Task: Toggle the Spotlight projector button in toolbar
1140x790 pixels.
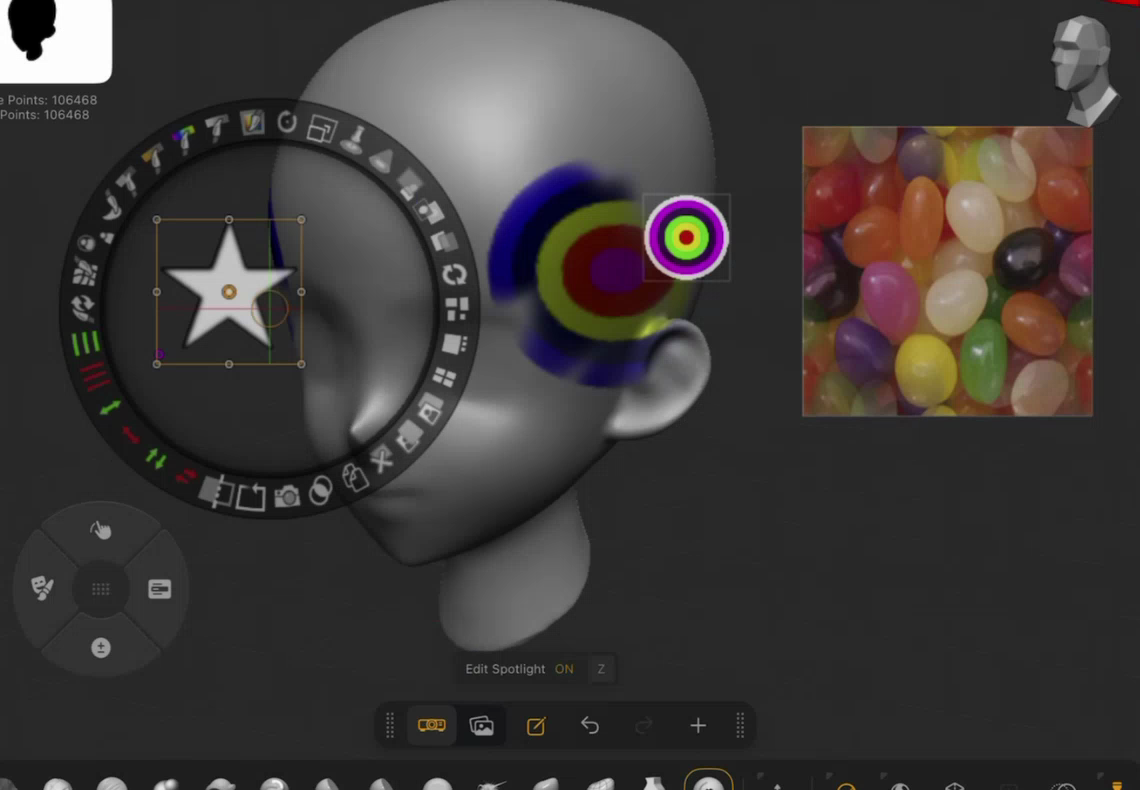Action: (432, 725)
